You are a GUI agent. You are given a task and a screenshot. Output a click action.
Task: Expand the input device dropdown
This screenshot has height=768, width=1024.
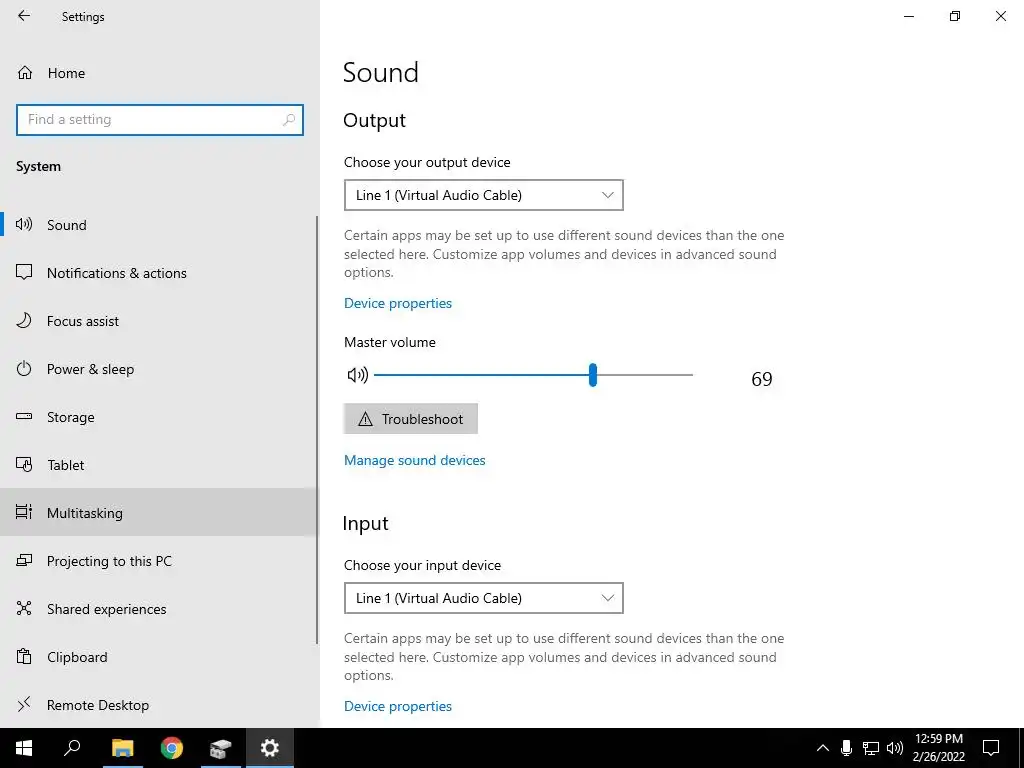tap(484, 598)
